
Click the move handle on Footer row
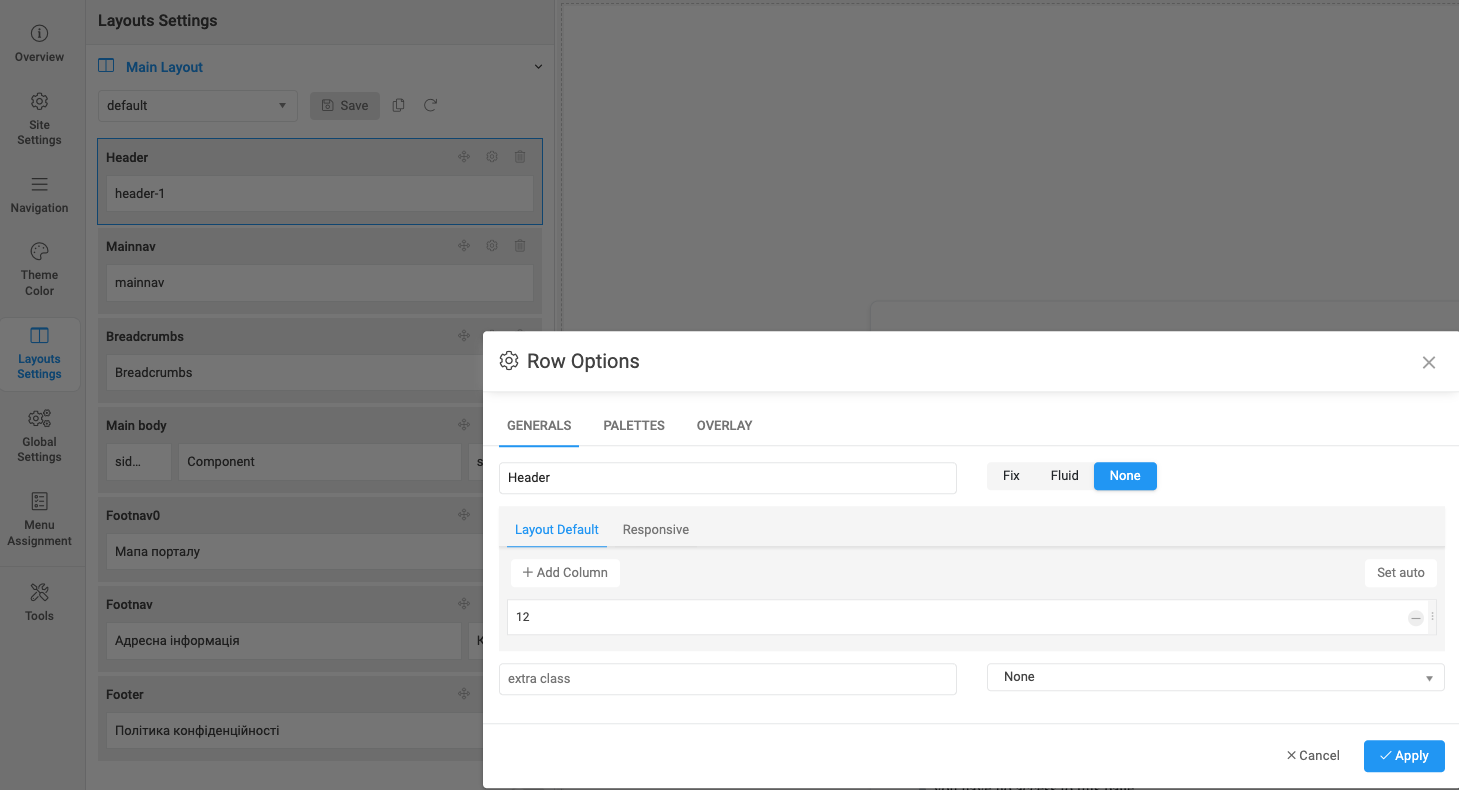(464, 694)
